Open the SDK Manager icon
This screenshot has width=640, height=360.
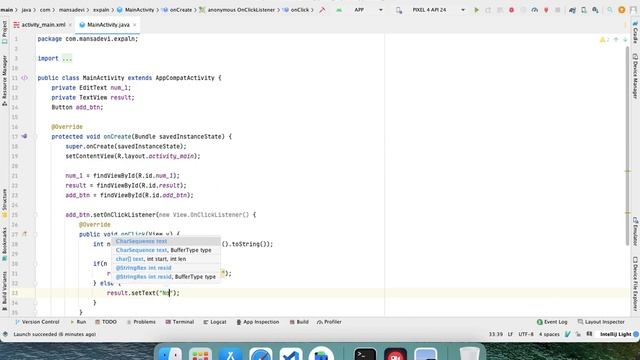click(x=596, y=10)
